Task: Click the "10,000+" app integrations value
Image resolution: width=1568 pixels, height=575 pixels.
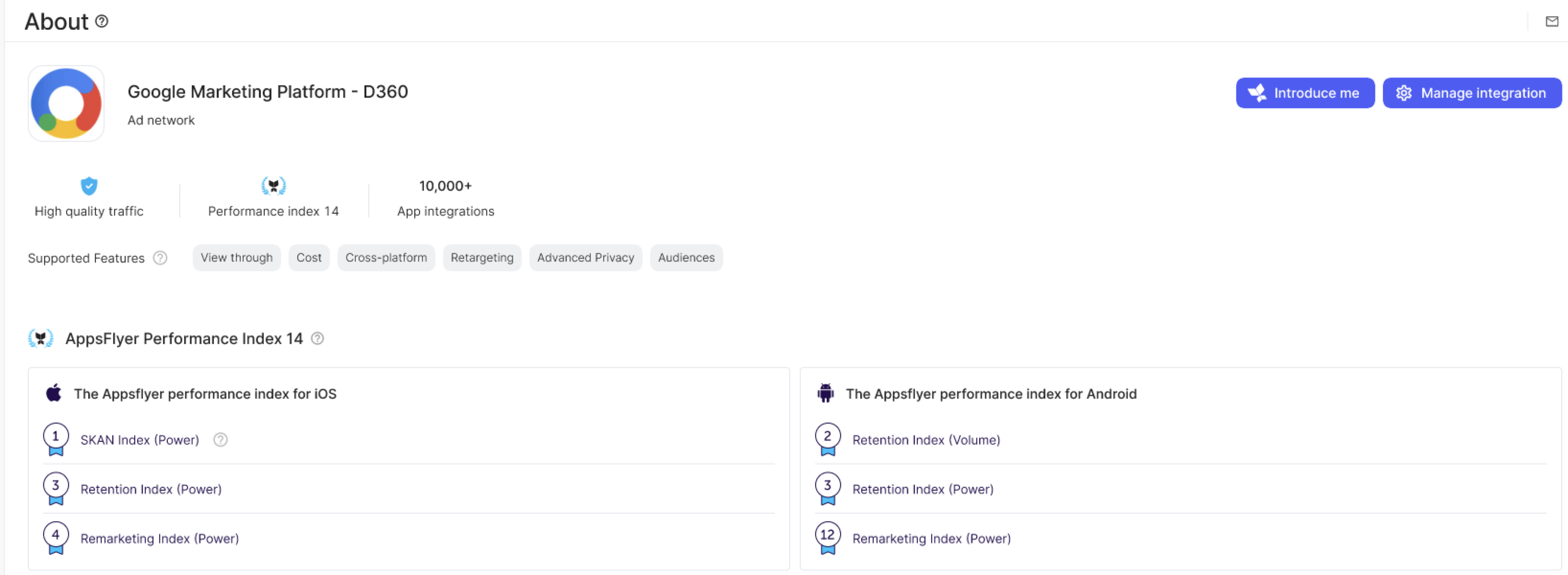Action: (x=445, y=185)
